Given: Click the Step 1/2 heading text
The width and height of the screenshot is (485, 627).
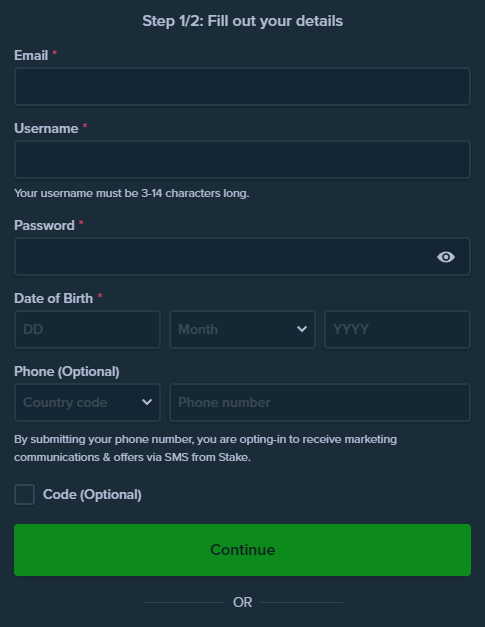Looking at the screenshot, I should tap(243, 21).
